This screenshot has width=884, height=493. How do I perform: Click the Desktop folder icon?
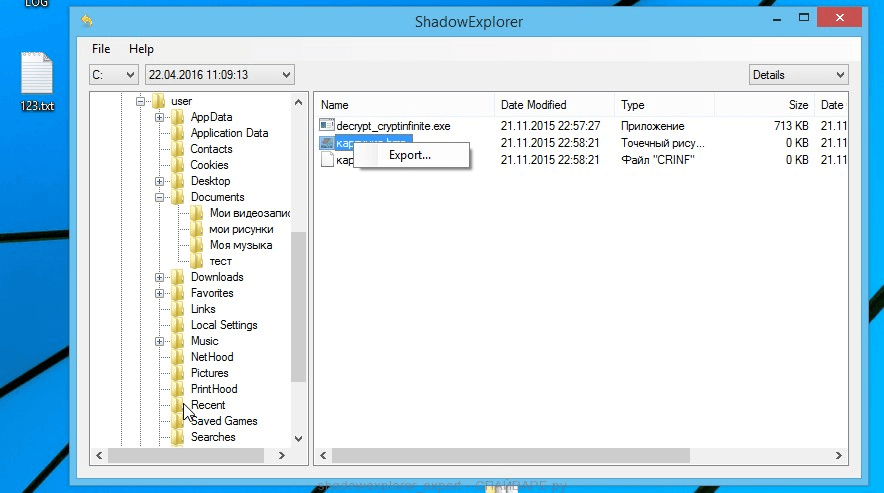(x=178, y=181)
